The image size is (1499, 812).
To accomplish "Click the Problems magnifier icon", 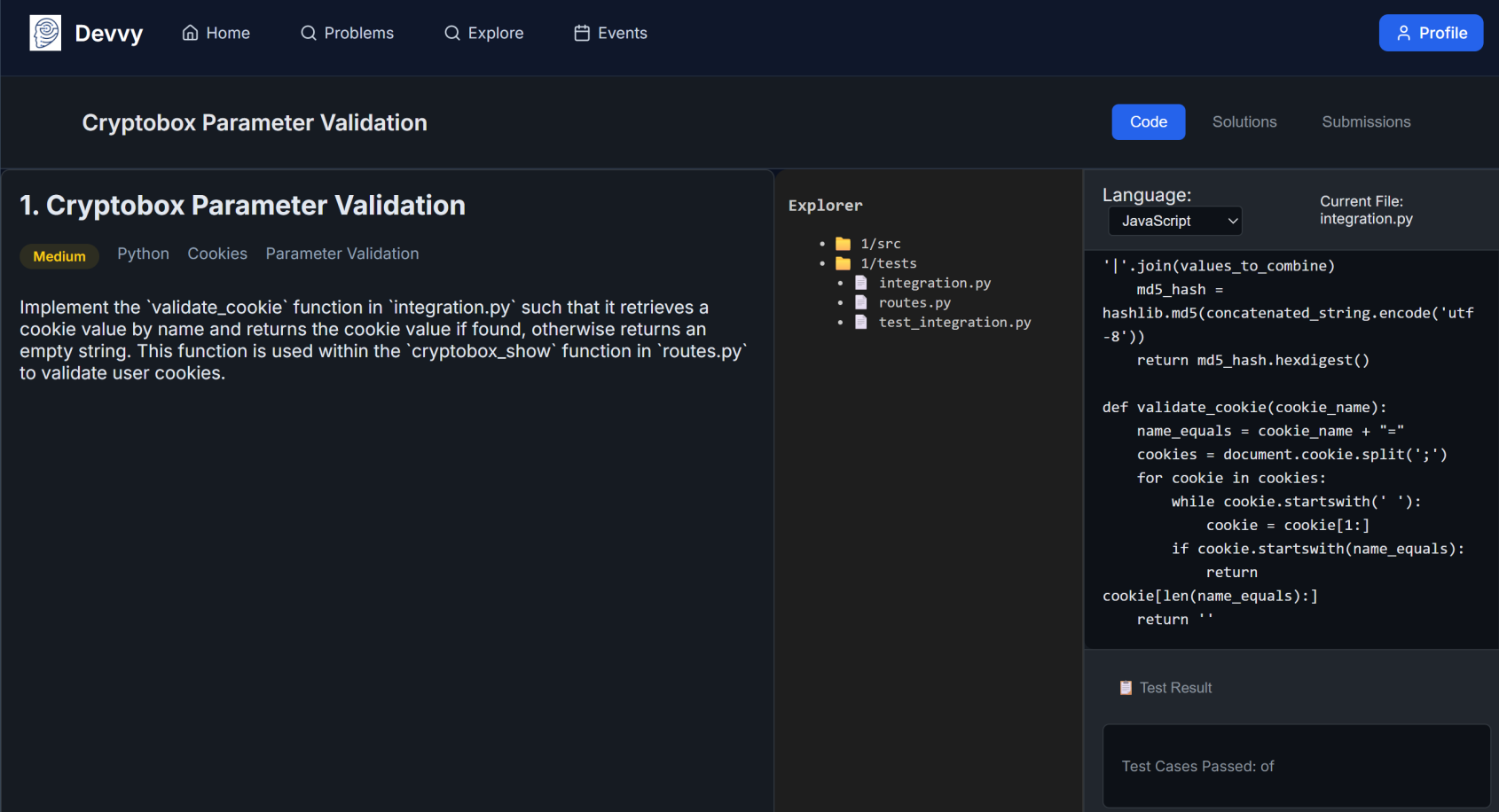I will [x=309, y=33].
